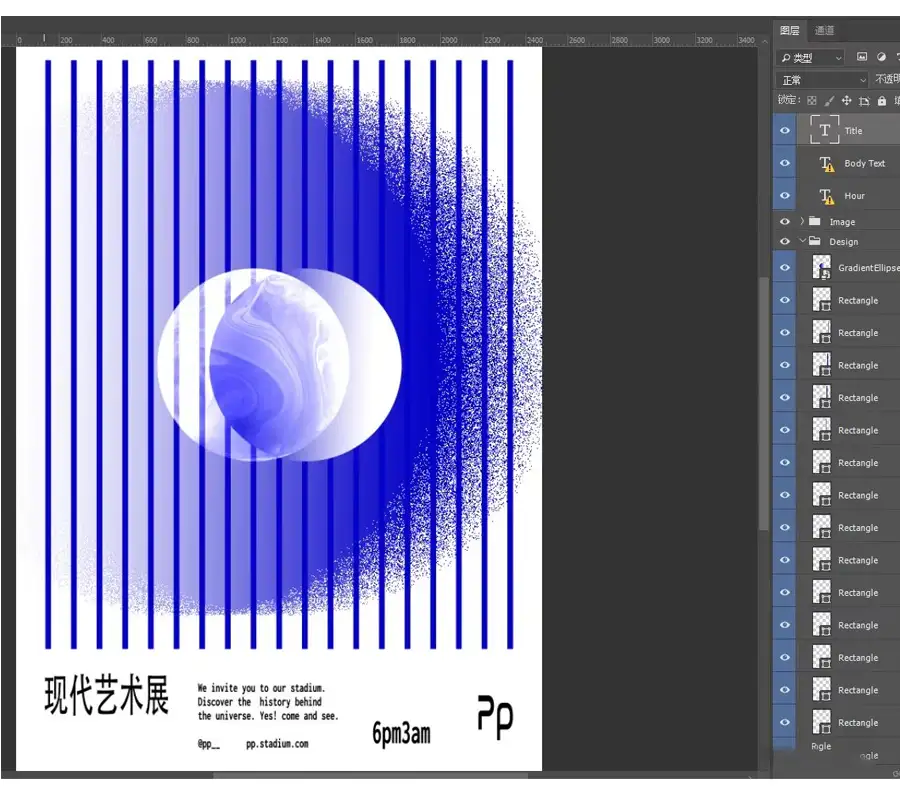Click the lock transparent pixels icon
The height and width of the screenshot is (789, 900).
point(812,101)
